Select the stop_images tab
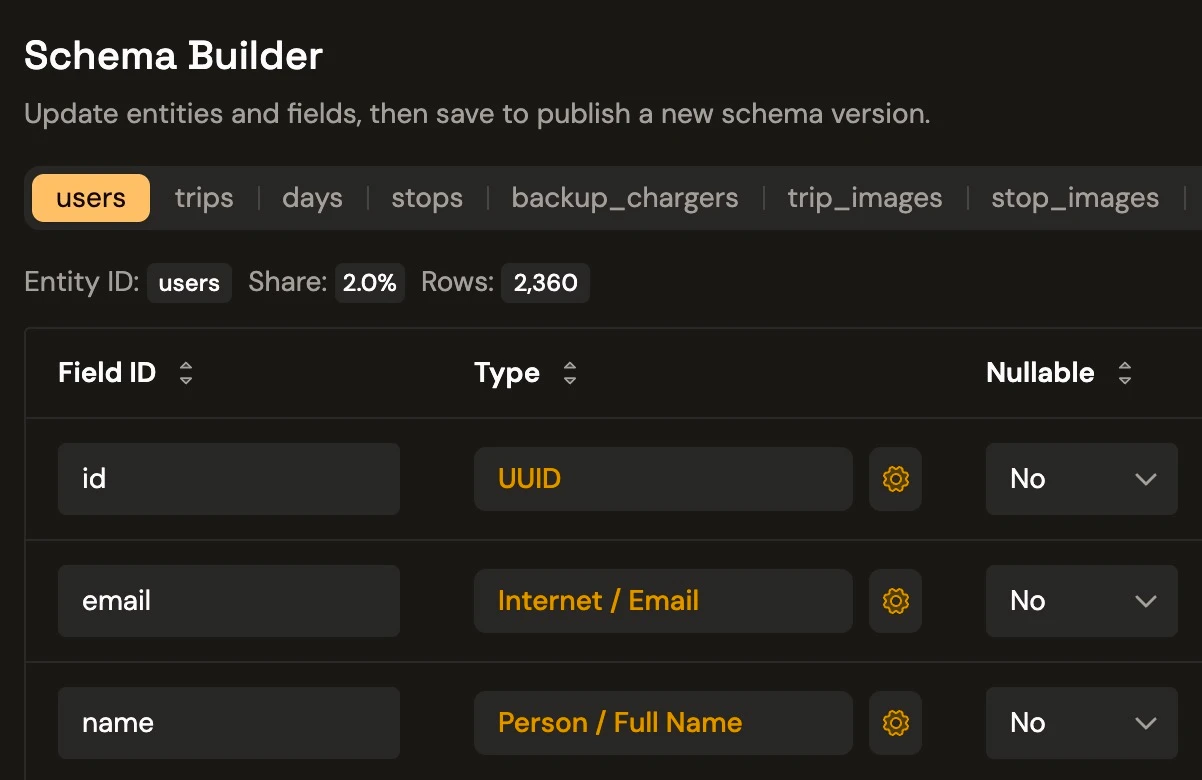 point(1074,197)
